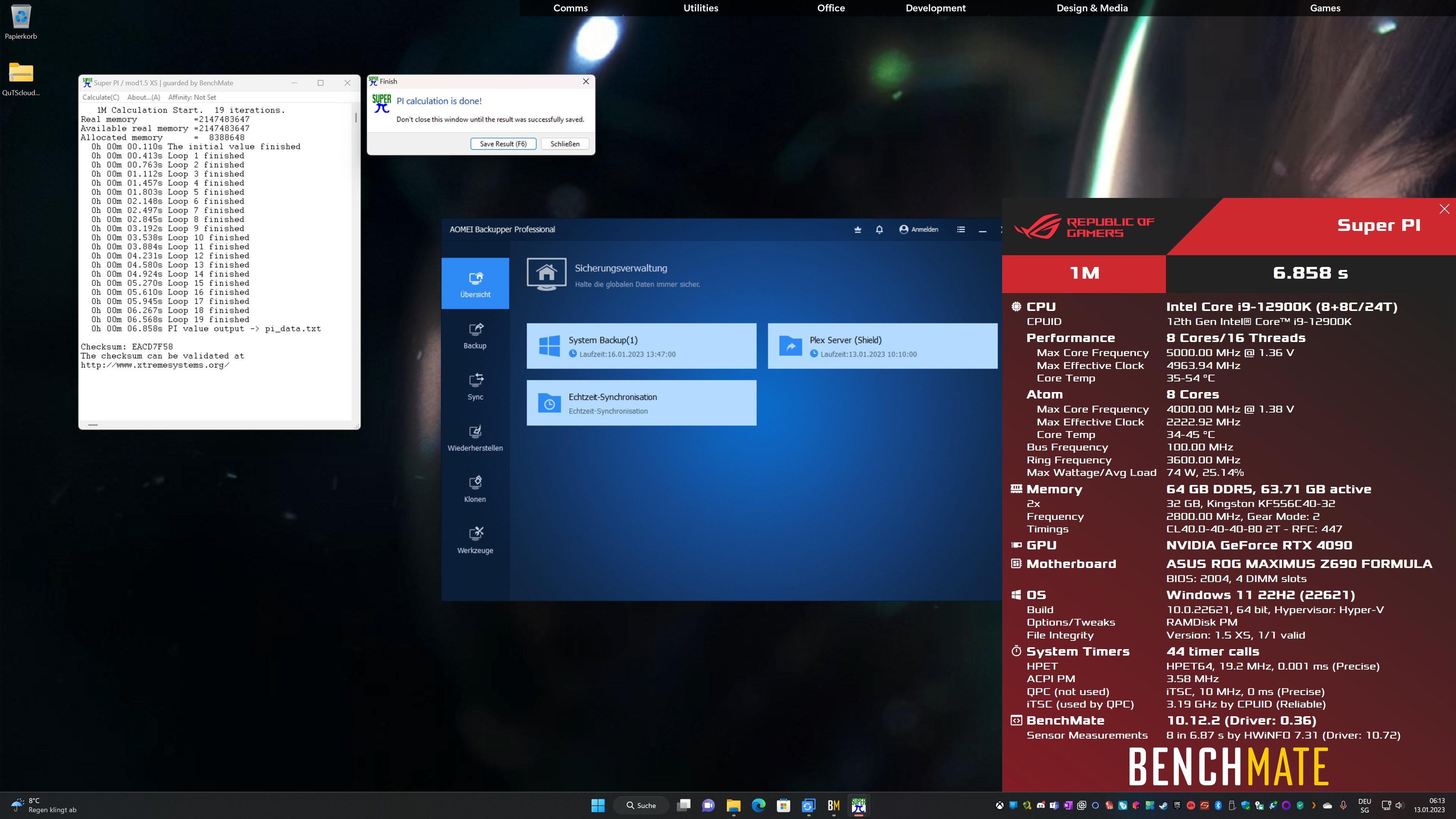Image resolution: width=1456 pixels, height=819 pixels.
Task: Open the Games launcher tab
Action: [x=1325, y=8]
